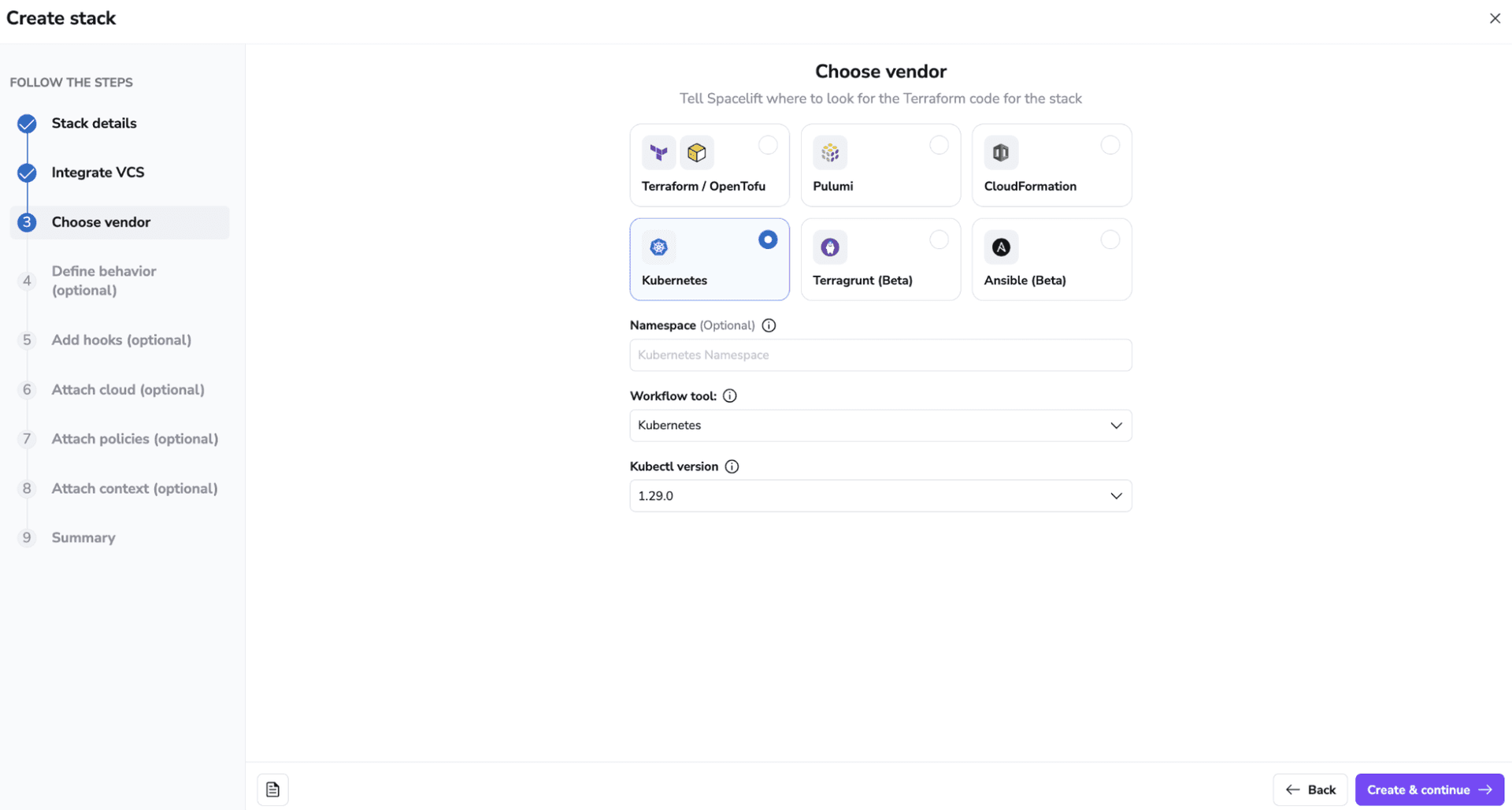This screenshot has width=1512, height=810.
Task: Select the Pulumi vendor radio button
Action: pos(939,145)
